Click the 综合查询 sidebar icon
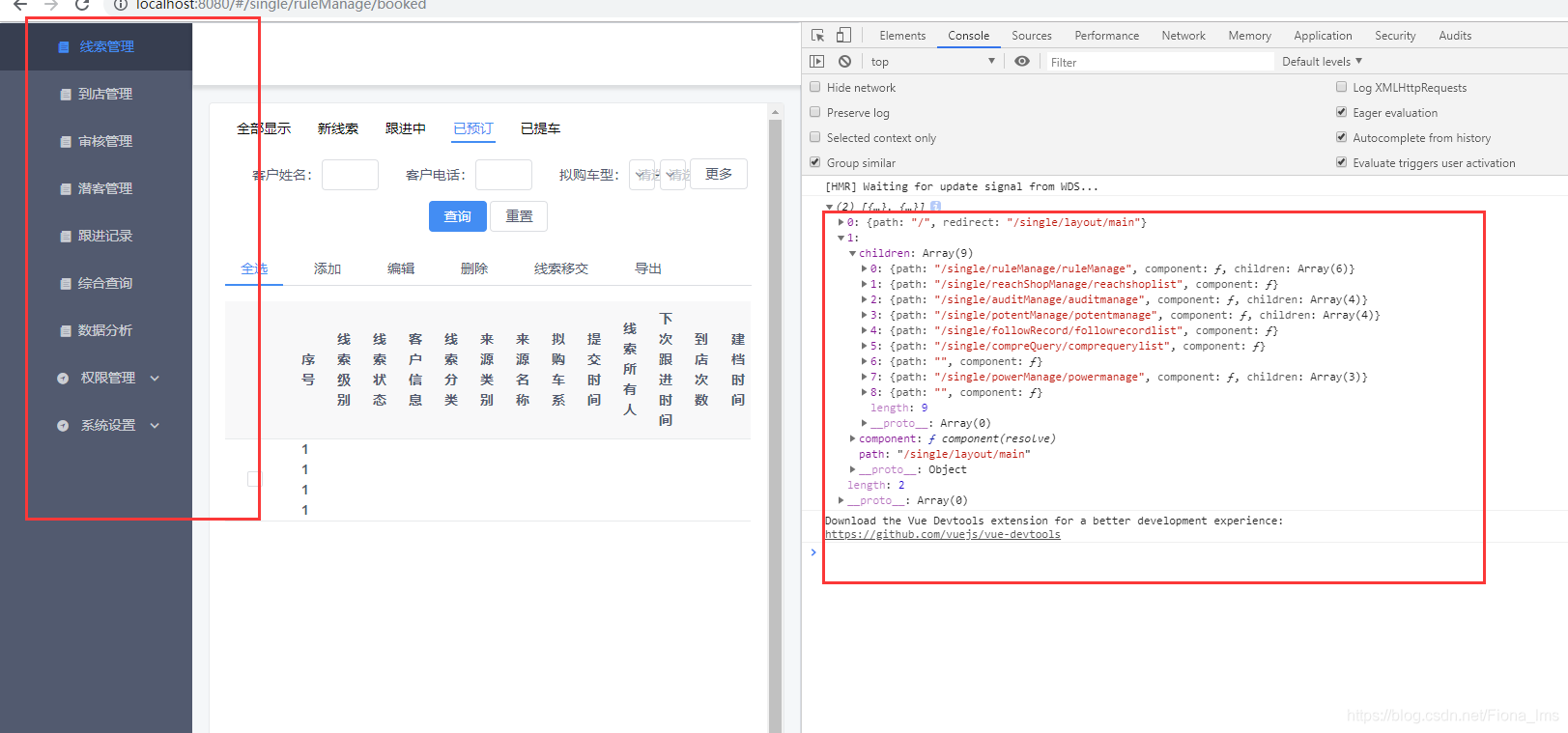Screen dimensions: 1568x733 [65, 284]
